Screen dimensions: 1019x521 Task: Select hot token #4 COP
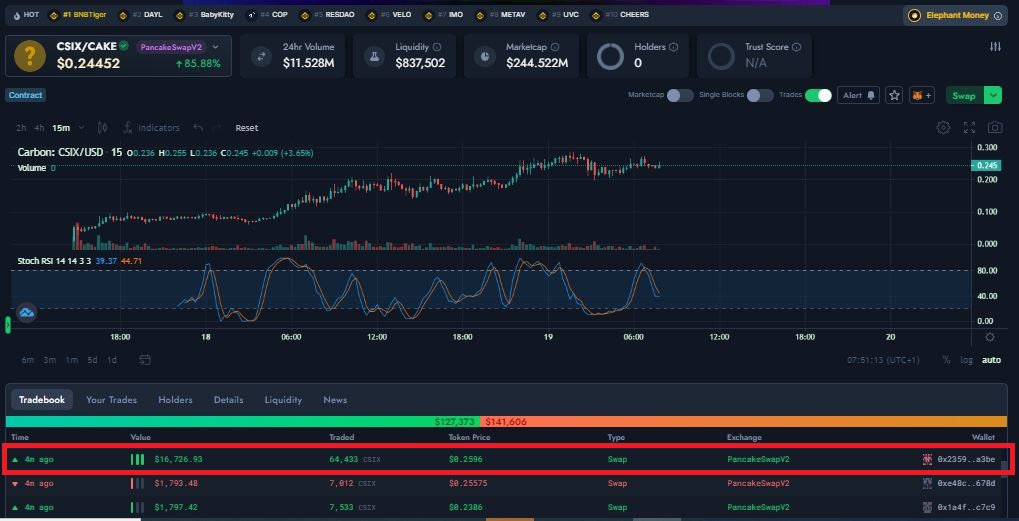point(268,14)
